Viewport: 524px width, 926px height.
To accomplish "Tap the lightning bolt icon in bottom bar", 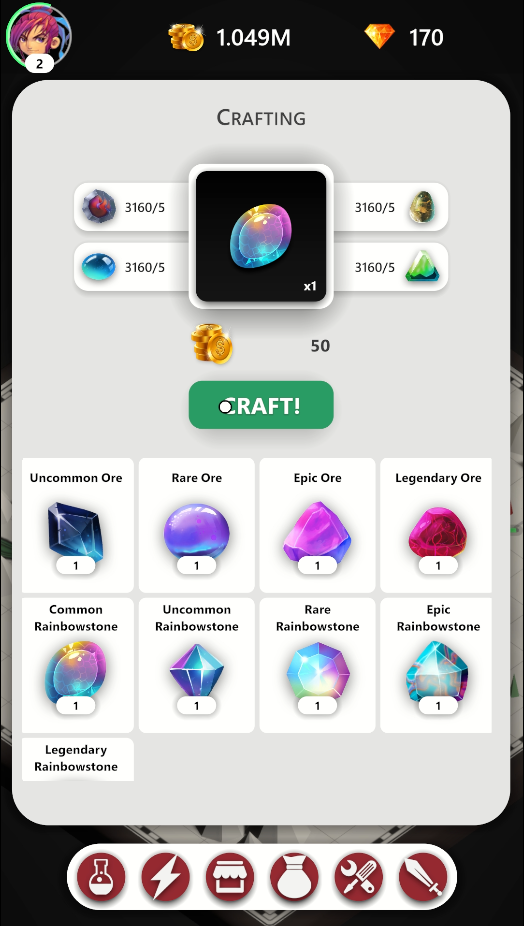I will [165, 876].
